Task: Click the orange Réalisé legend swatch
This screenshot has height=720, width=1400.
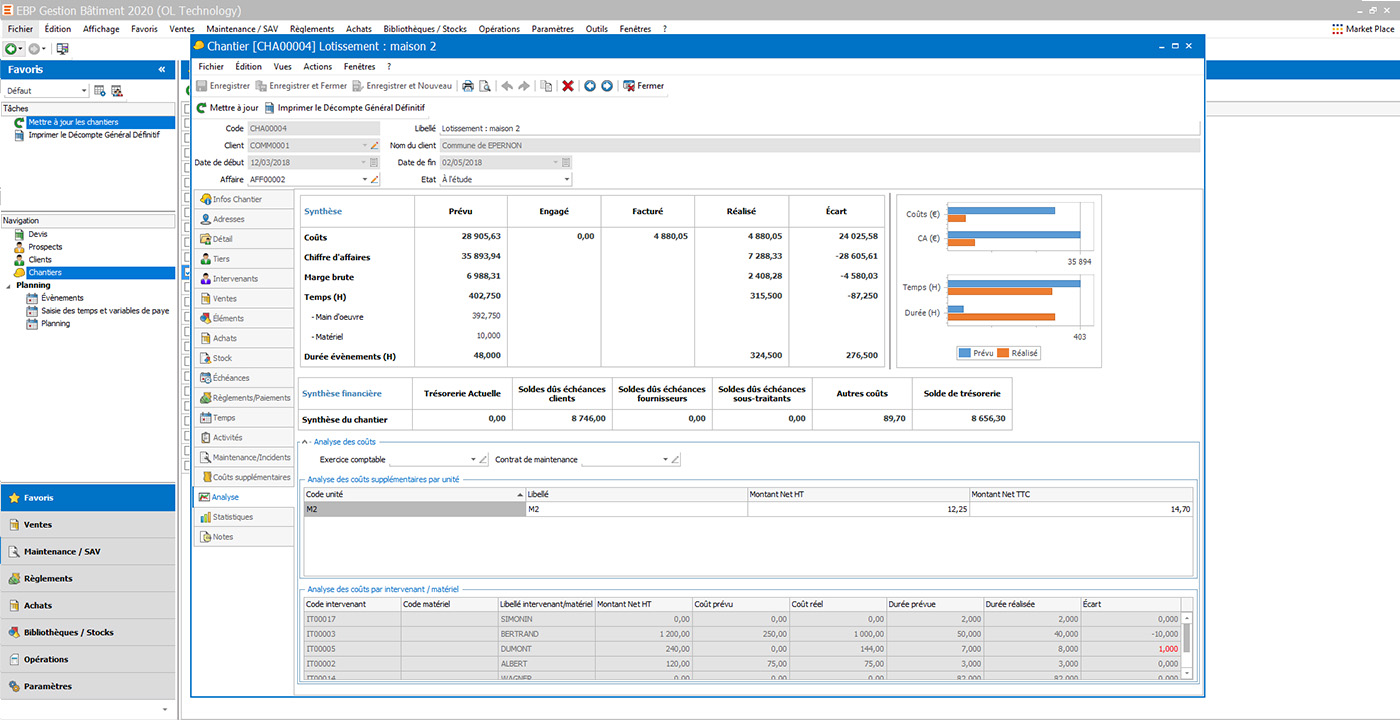Action: 1003,353
